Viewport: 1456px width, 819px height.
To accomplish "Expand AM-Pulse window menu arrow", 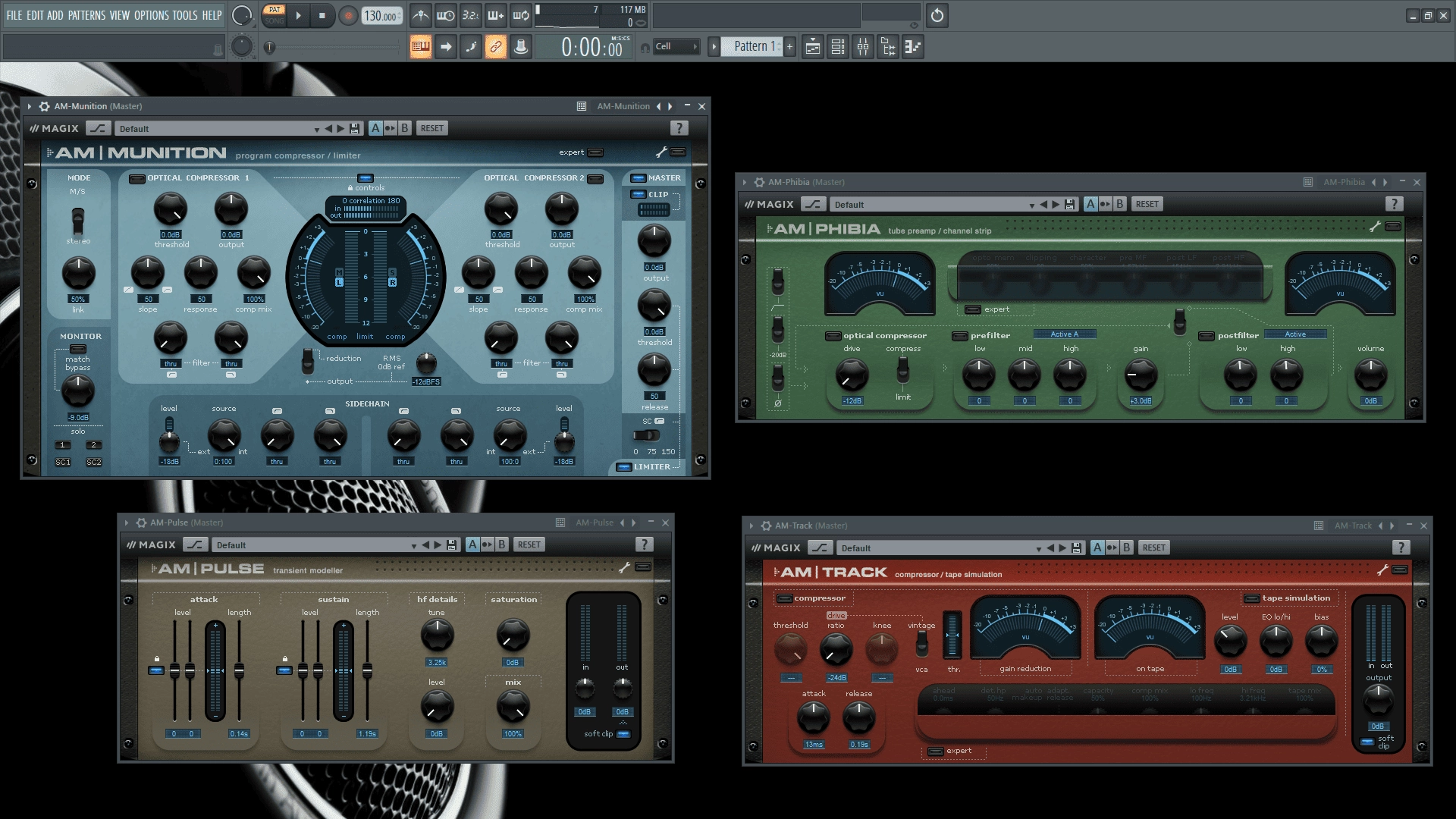I will coord(127,522).
